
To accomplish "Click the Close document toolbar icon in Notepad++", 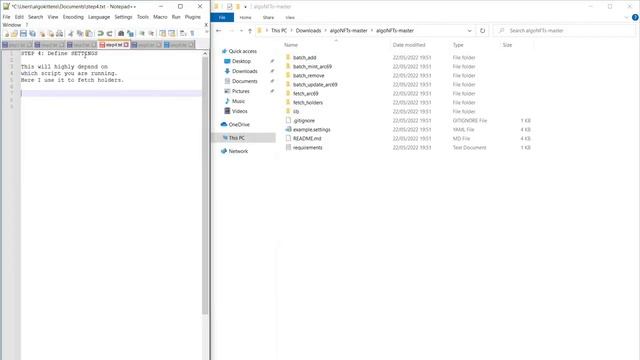I will 42,34.
